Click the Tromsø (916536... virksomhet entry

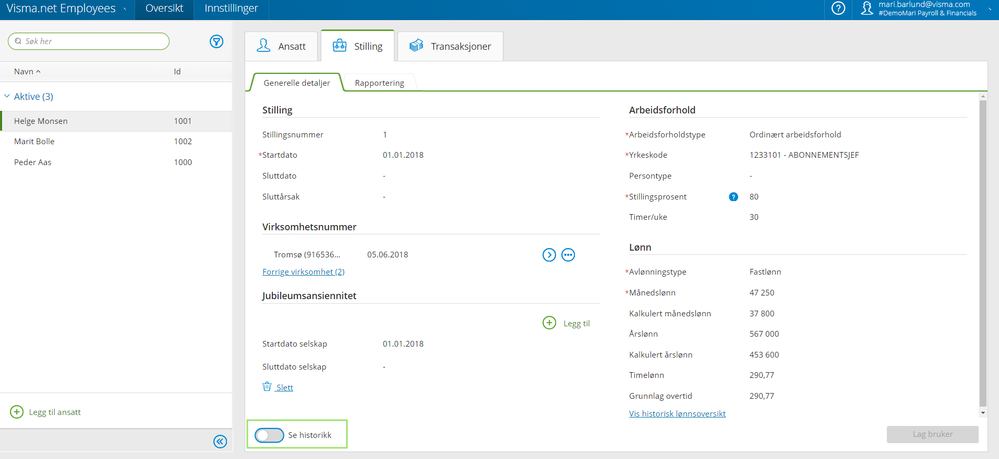307,254
